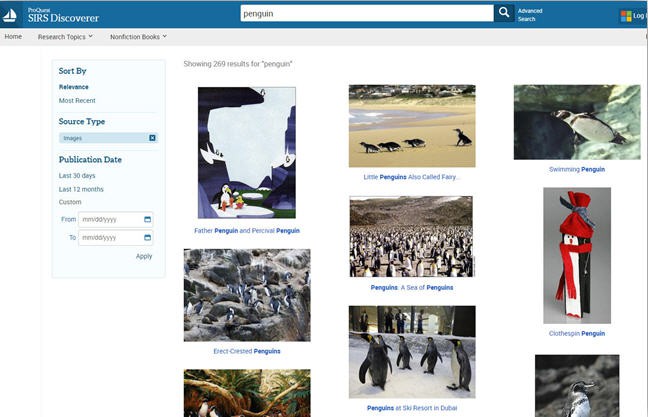Filter publication date to Last 12 months
The image size is (648, 417).
tap(81, 189)
